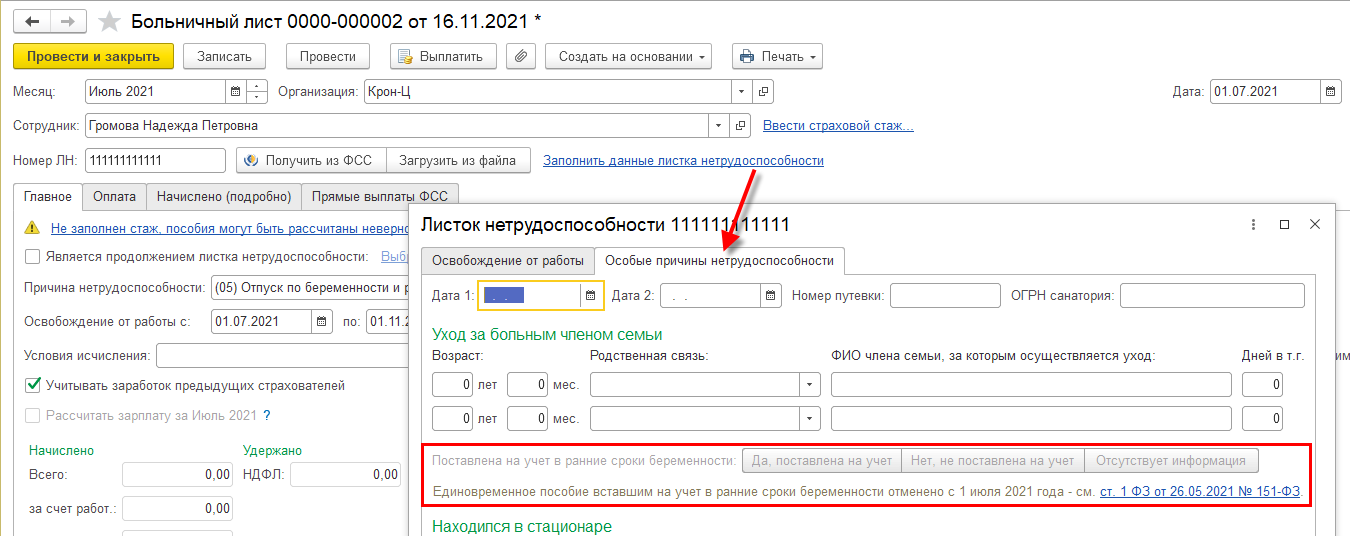Click the yellow warning triangle icon
Image resolution: width=1350 pixels, height=536 pixels.
tap(32, 228)
